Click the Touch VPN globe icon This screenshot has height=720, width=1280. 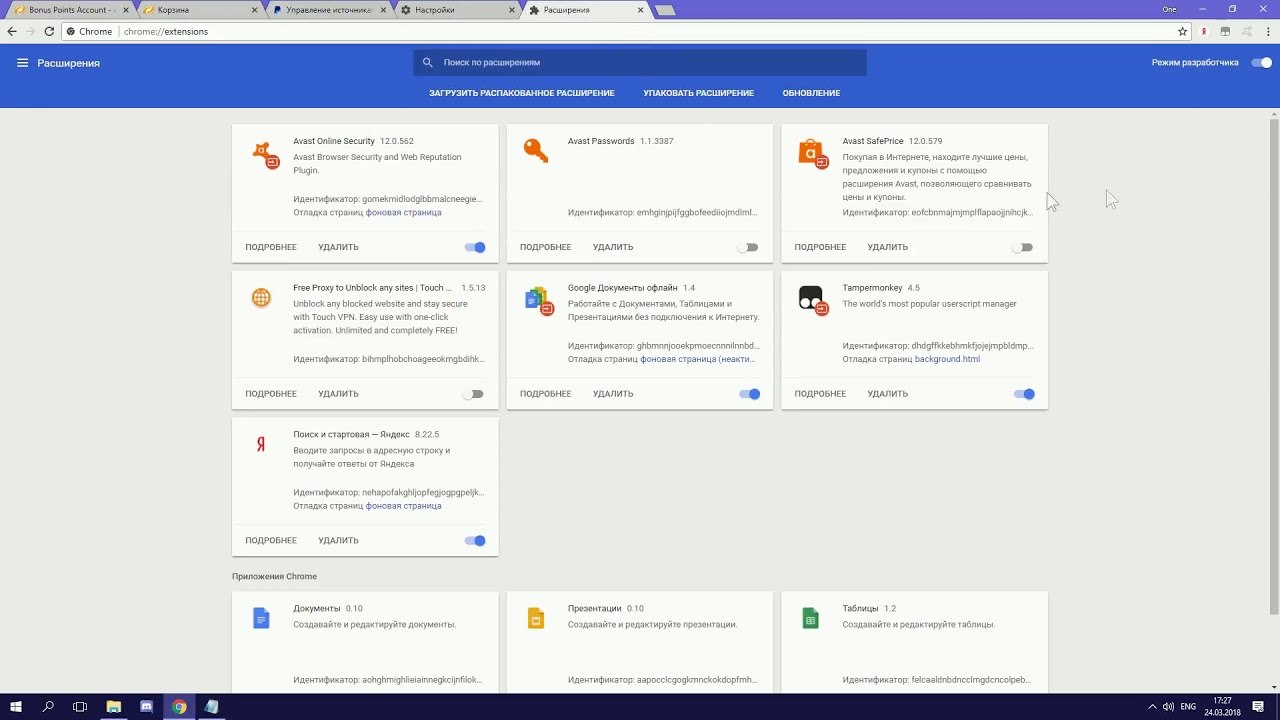261,298
